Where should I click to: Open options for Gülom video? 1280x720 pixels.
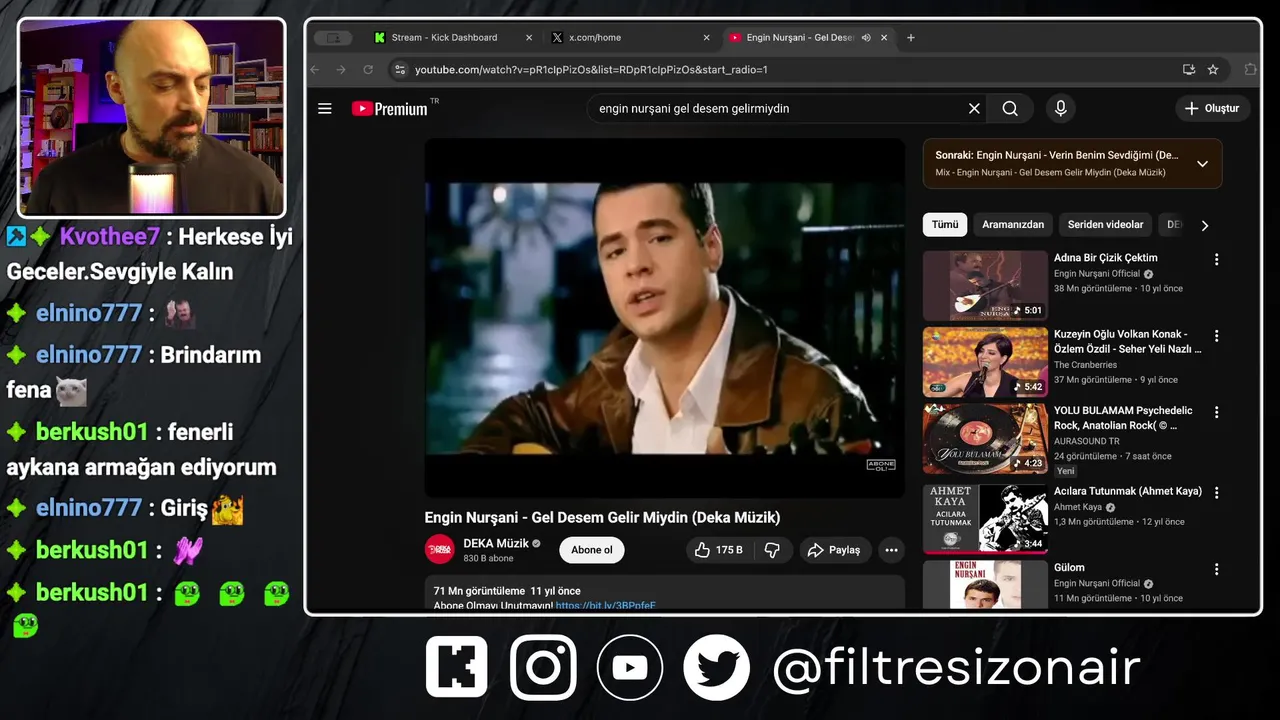coord(1216,569)
